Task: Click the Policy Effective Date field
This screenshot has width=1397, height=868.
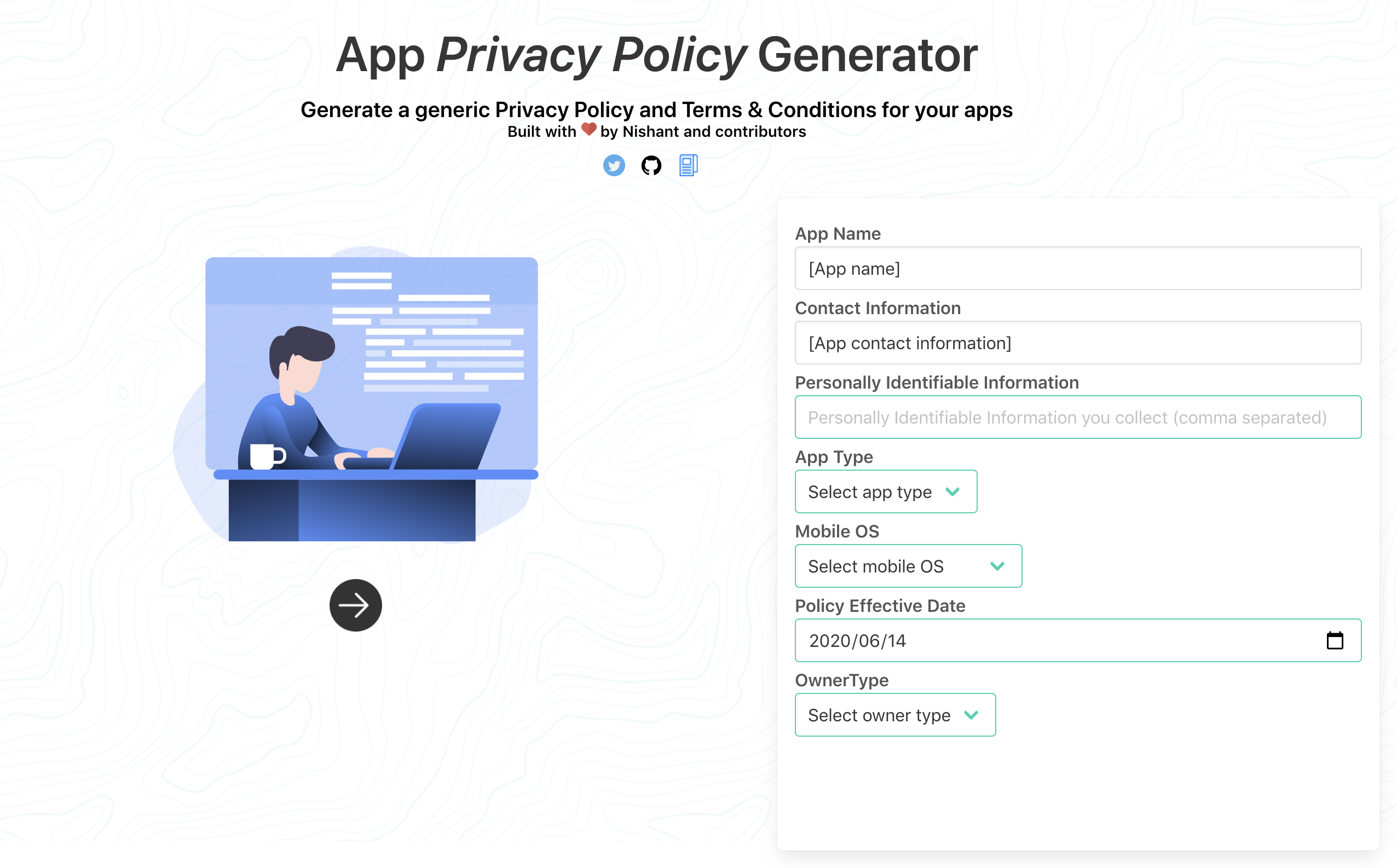Action: [x=1078, y=640]
